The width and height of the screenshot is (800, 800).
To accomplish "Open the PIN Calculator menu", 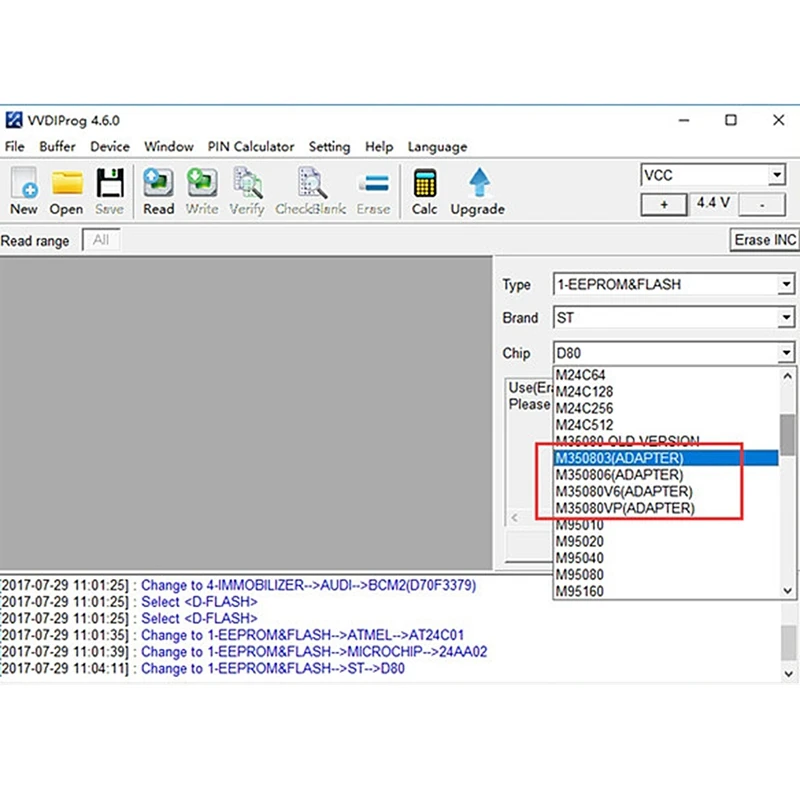I will tap(251, 147).
